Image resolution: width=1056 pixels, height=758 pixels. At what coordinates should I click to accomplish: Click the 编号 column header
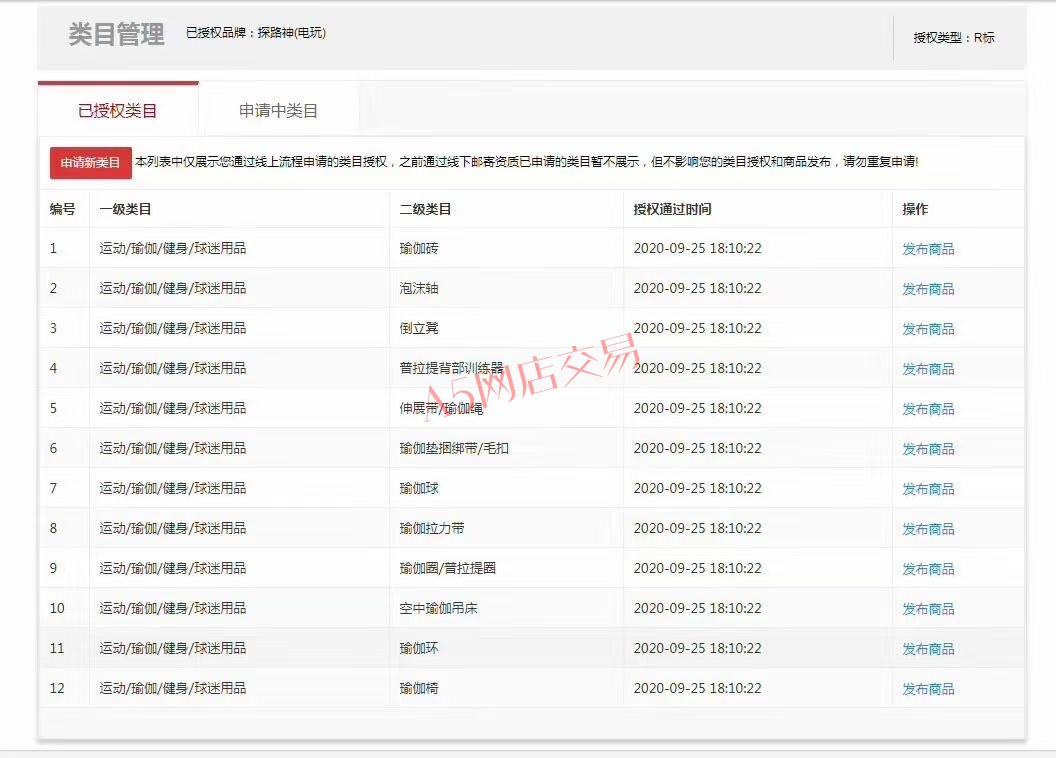click(62, 209)
